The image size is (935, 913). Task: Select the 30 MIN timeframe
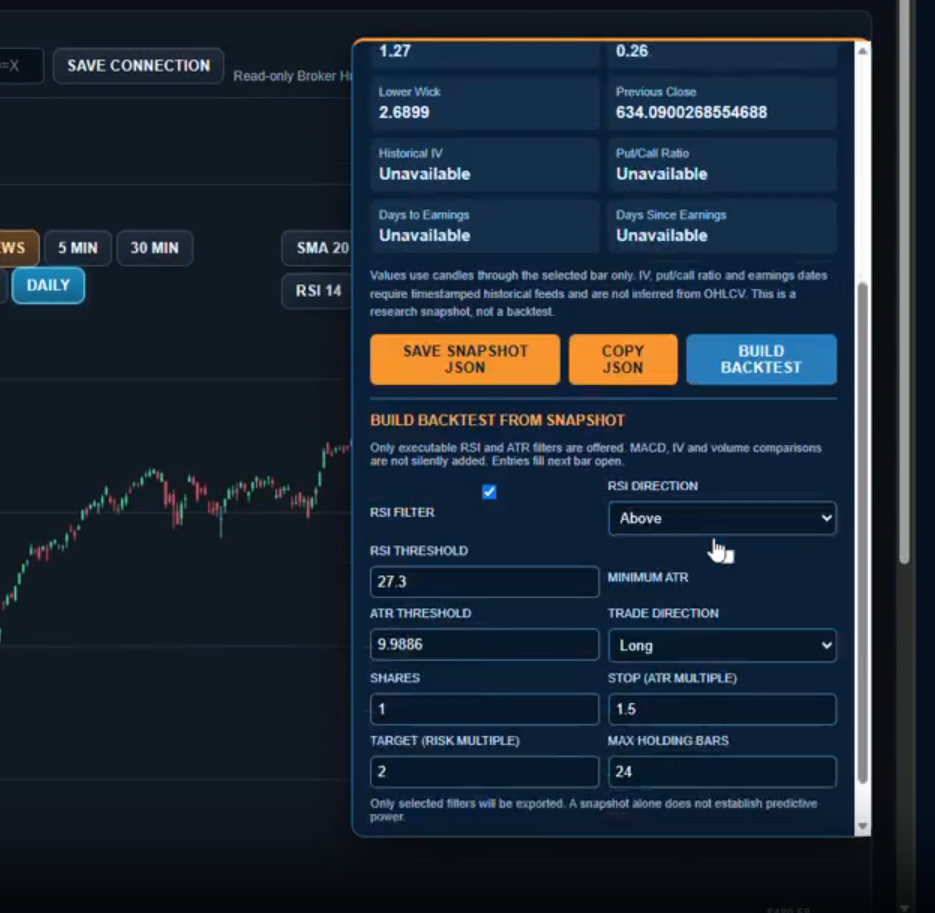[154, 247]
